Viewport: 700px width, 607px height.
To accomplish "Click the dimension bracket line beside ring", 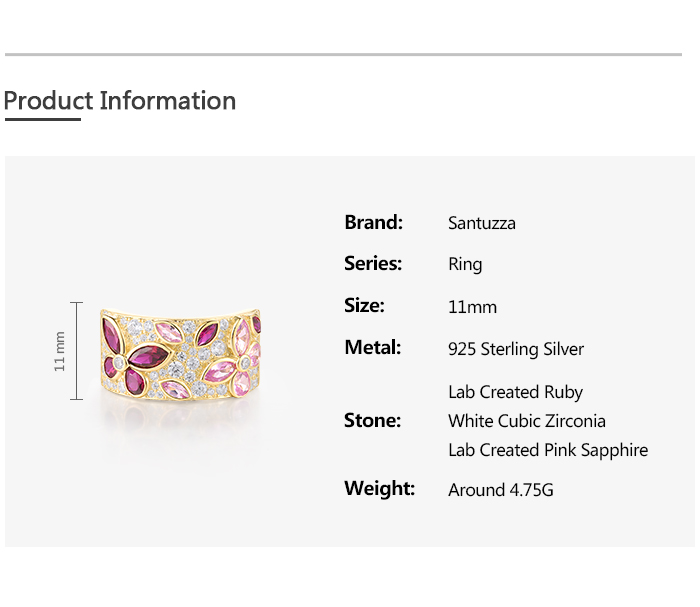I will coord(77,351).
